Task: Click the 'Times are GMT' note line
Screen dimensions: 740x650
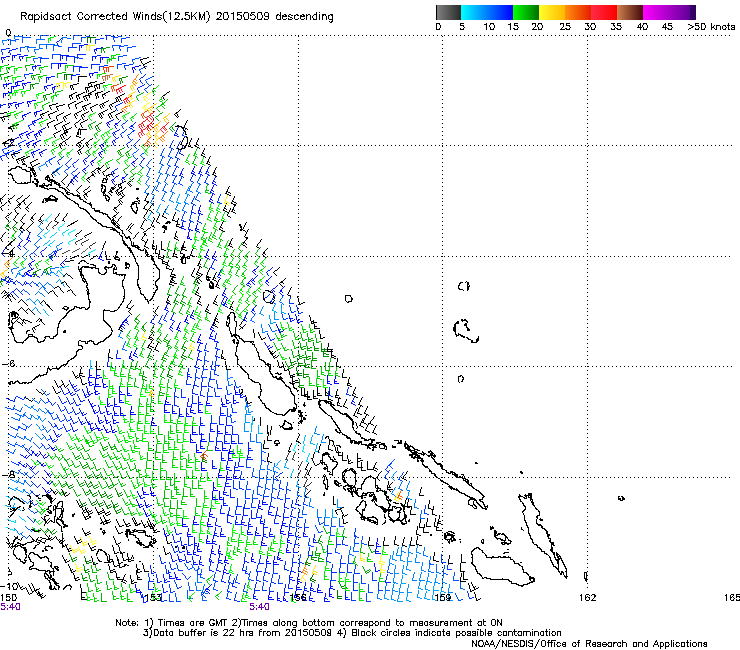Action: [x=309, y=623]
